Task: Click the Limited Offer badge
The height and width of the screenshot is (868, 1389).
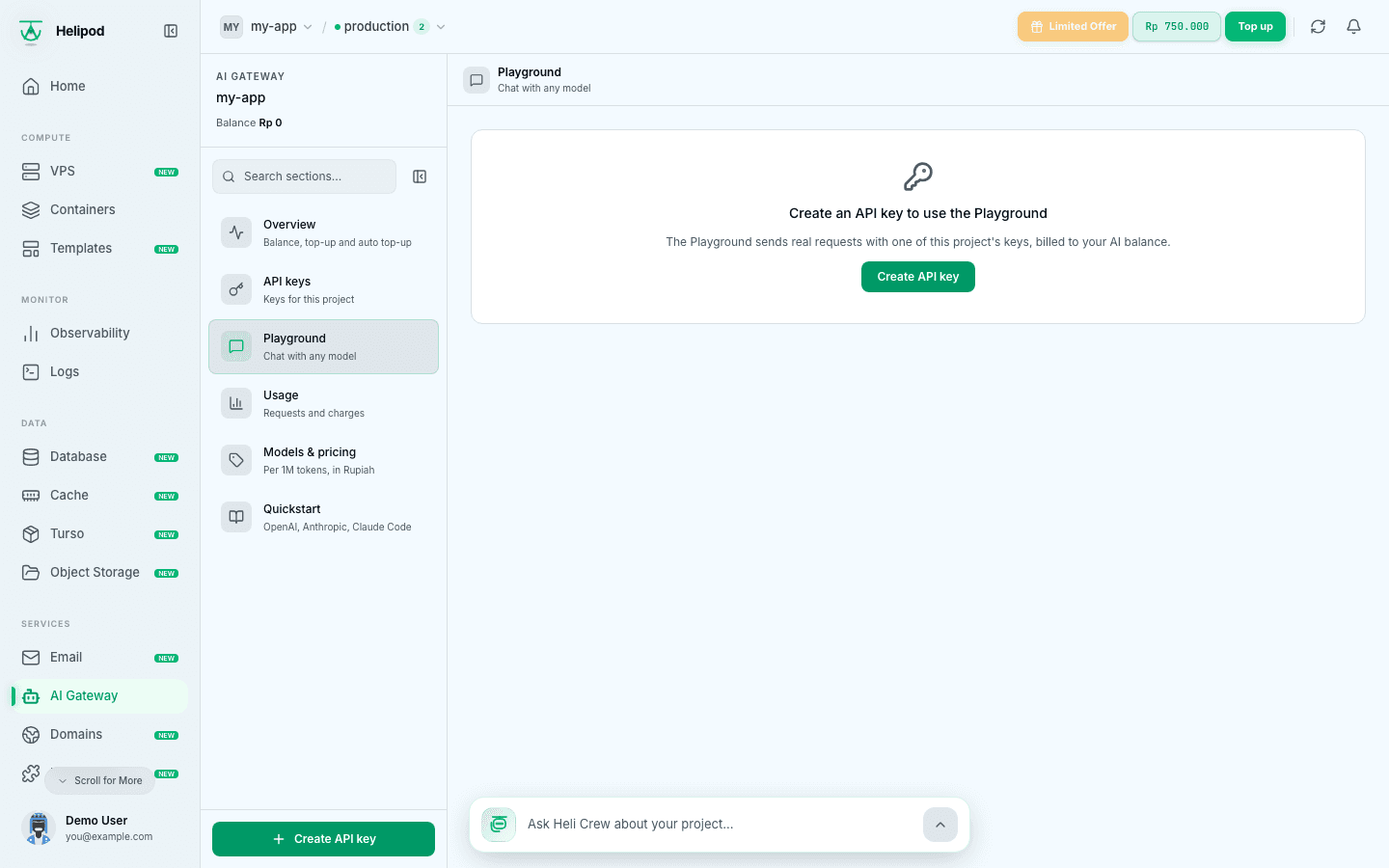Action: [1073, 27]
